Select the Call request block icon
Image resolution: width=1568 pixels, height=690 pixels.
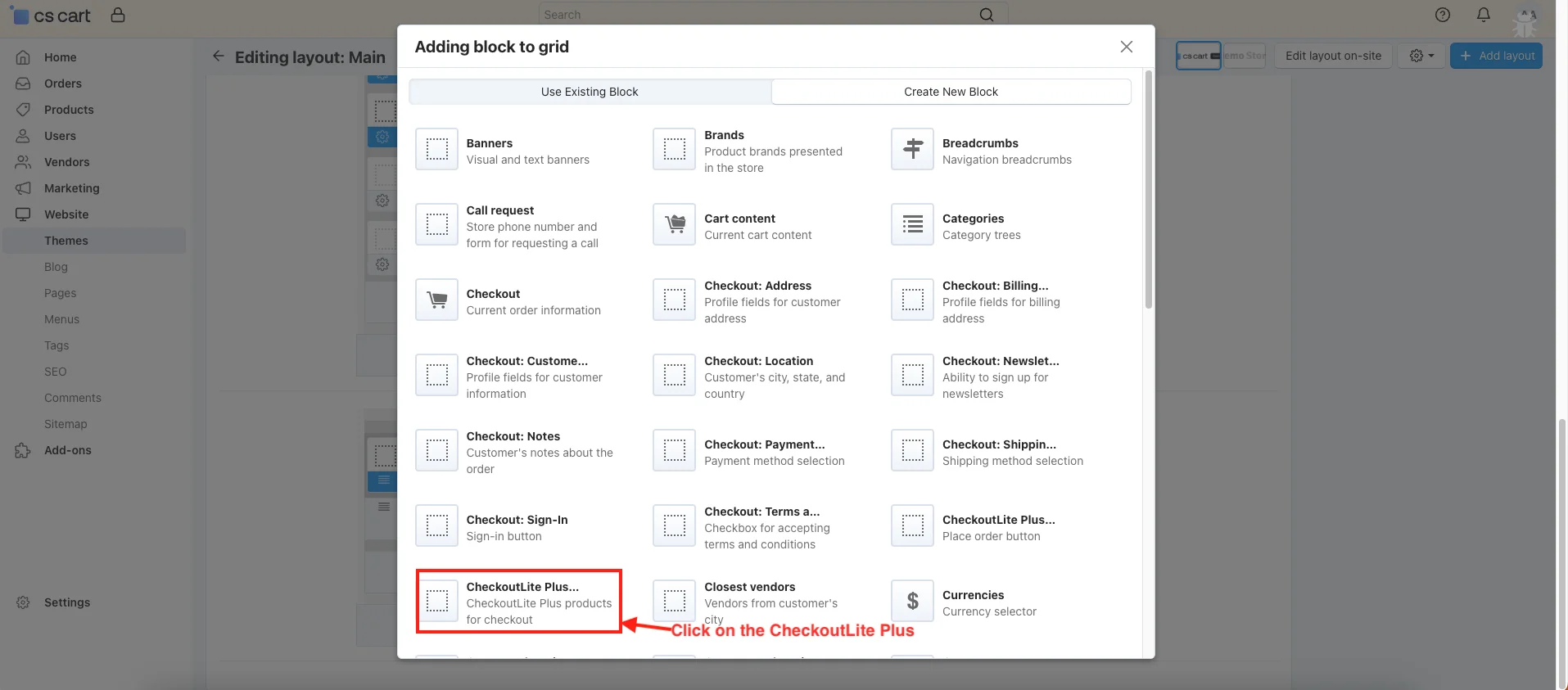[436, 224]
